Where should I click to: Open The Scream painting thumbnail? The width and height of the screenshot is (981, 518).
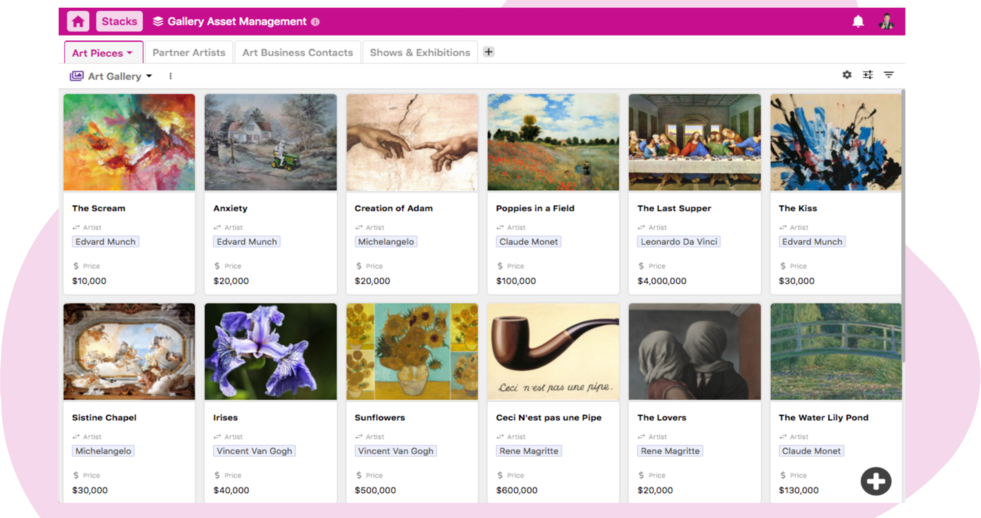coord(129,142)
